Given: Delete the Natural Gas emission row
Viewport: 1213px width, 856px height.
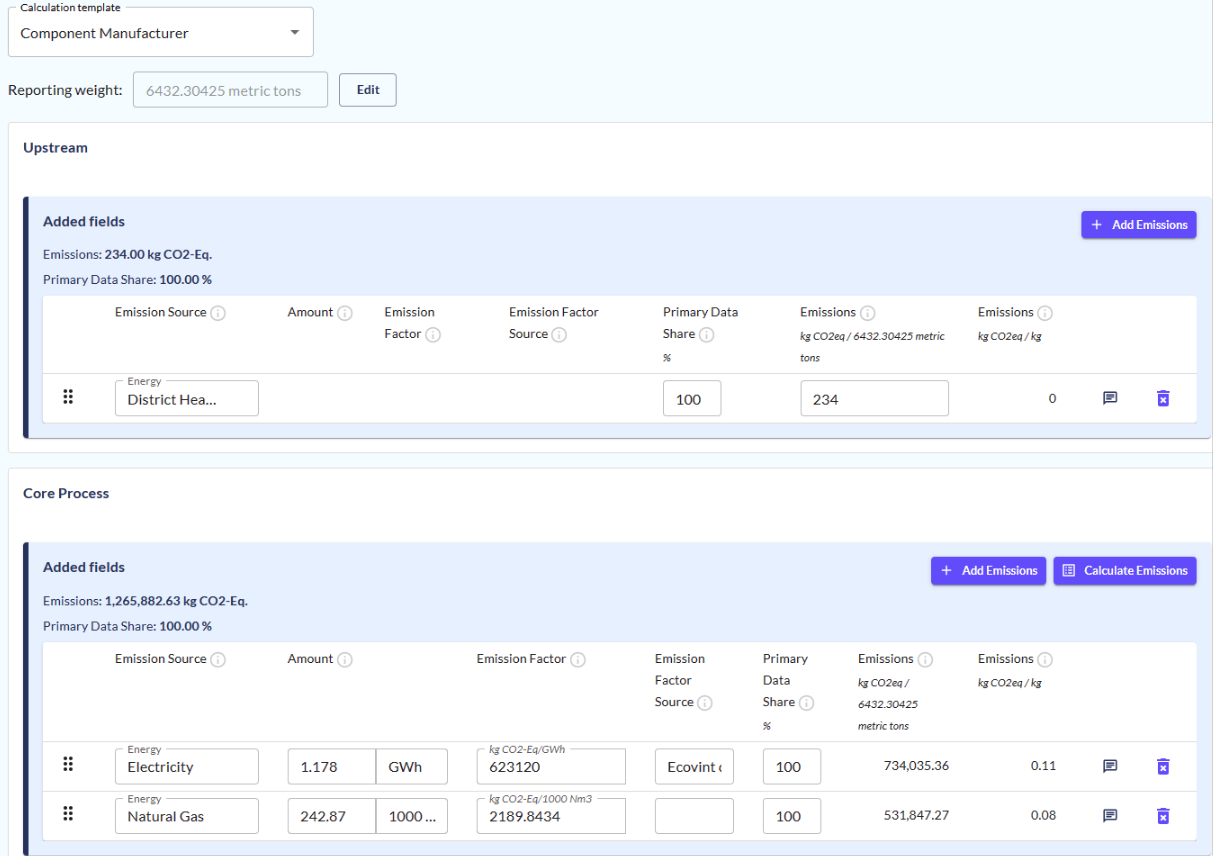Looking at the screenshot, I should click(1162, 815).
